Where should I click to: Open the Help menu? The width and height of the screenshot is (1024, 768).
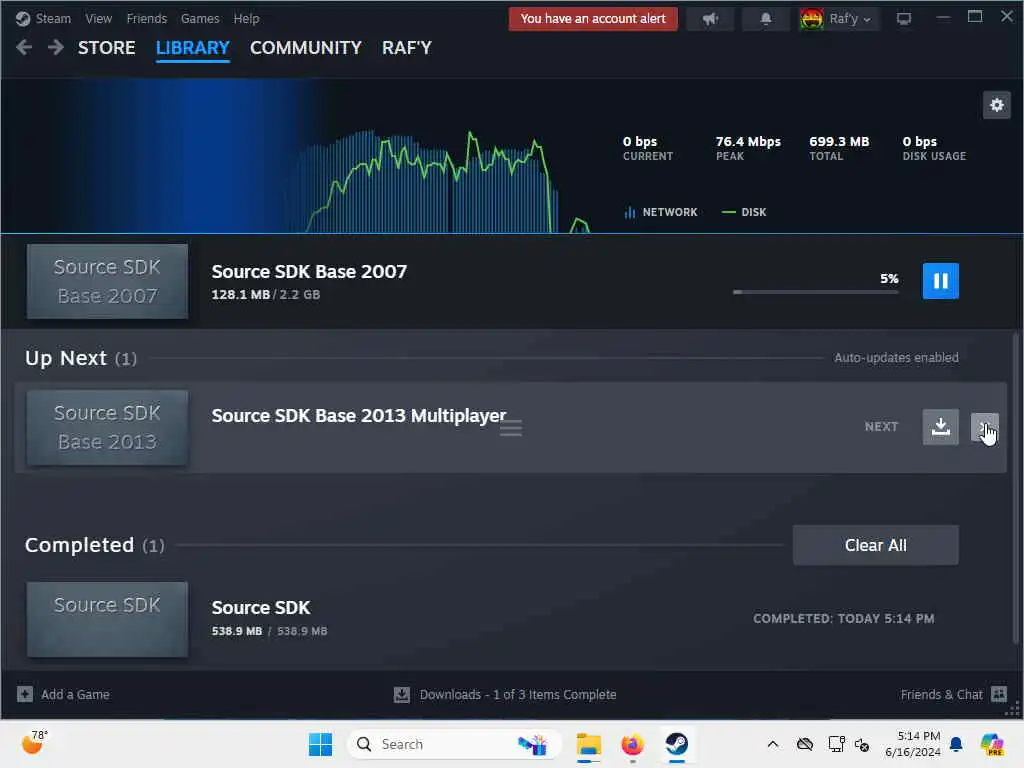click(x=246, y=18)
